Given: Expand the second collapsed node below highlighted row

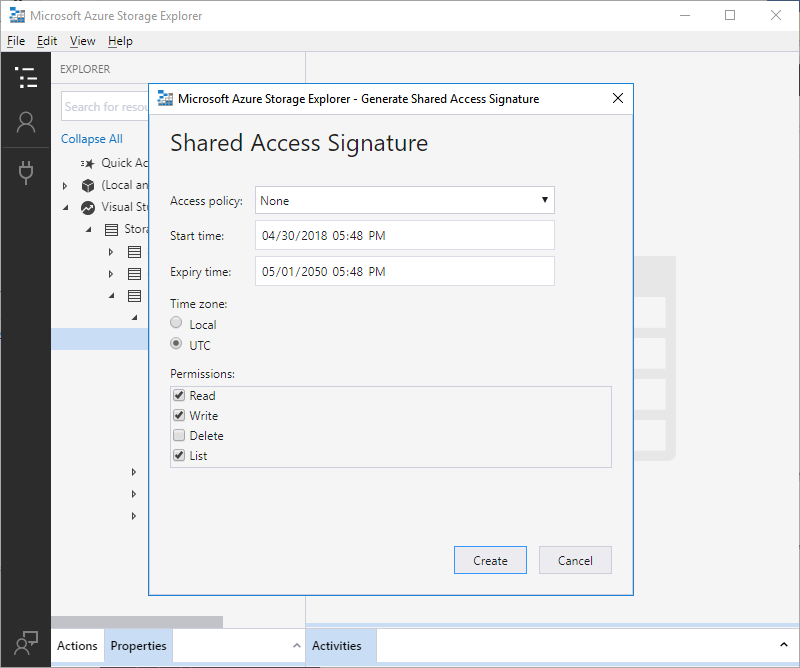Looking at the screenshot, I should [x=134, y=494].
